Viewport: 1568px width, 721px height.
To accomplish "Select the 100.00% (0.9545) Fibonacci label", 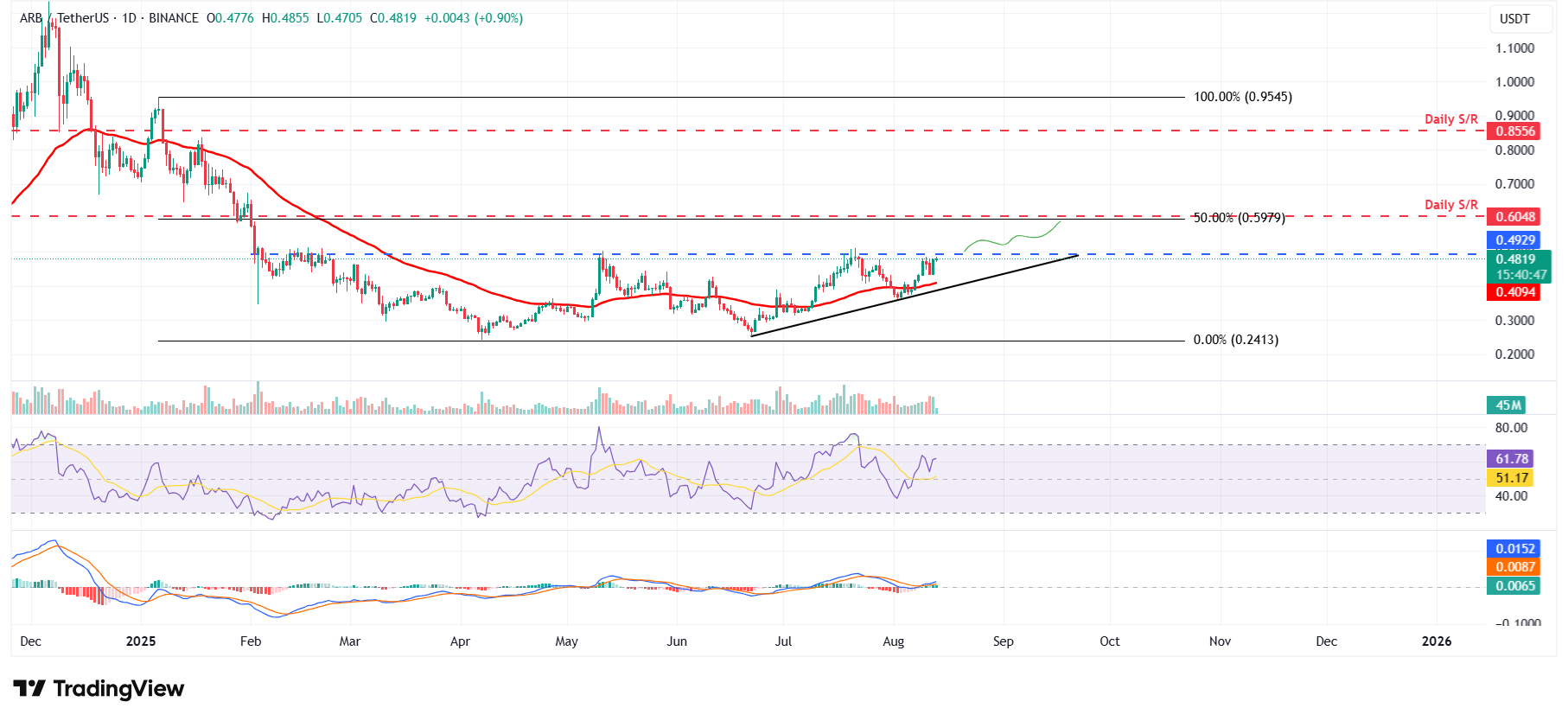I will coord(1242,97).
